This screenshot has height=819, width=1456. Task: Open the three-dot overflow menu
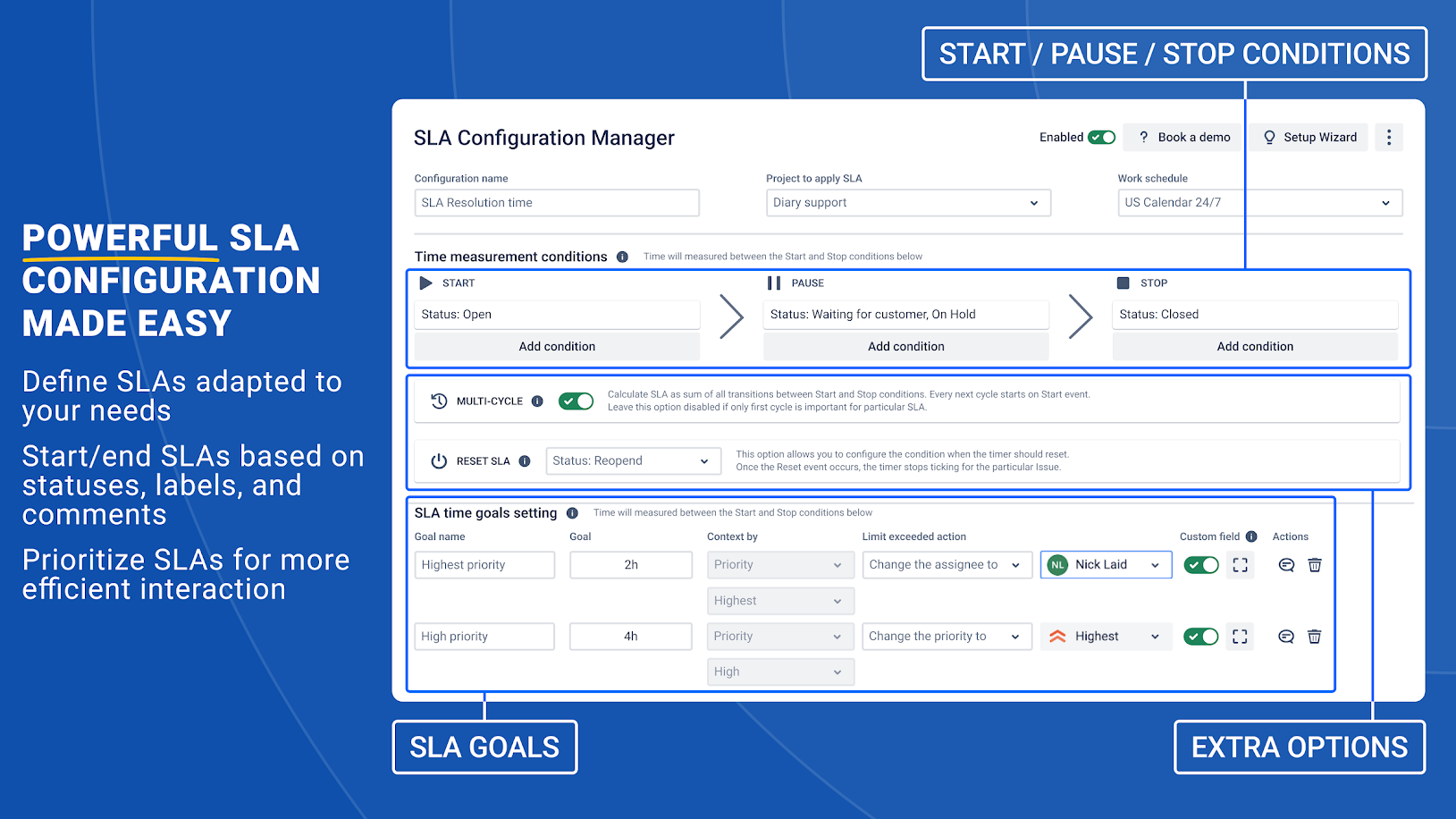tap(1388, 137)
